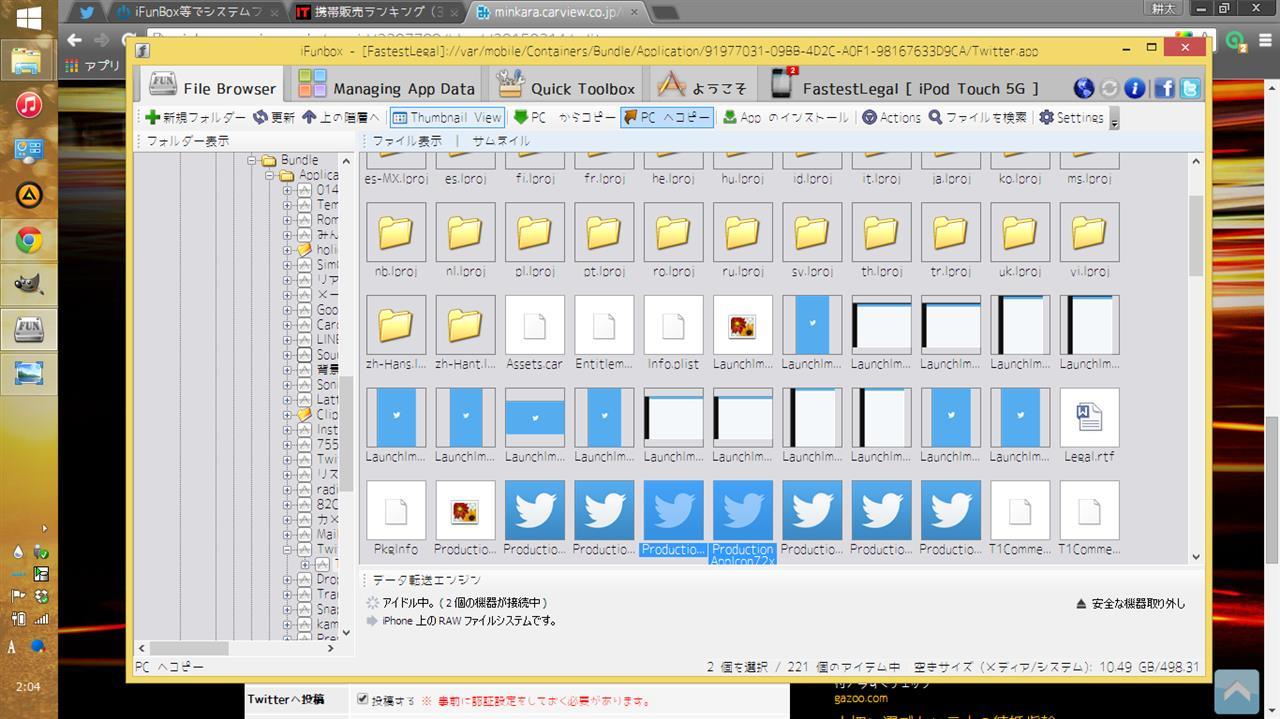This screenshot has width=1280, height=719.
Task: Click ファイル表示 pane label
Action: tap(407, 141)
